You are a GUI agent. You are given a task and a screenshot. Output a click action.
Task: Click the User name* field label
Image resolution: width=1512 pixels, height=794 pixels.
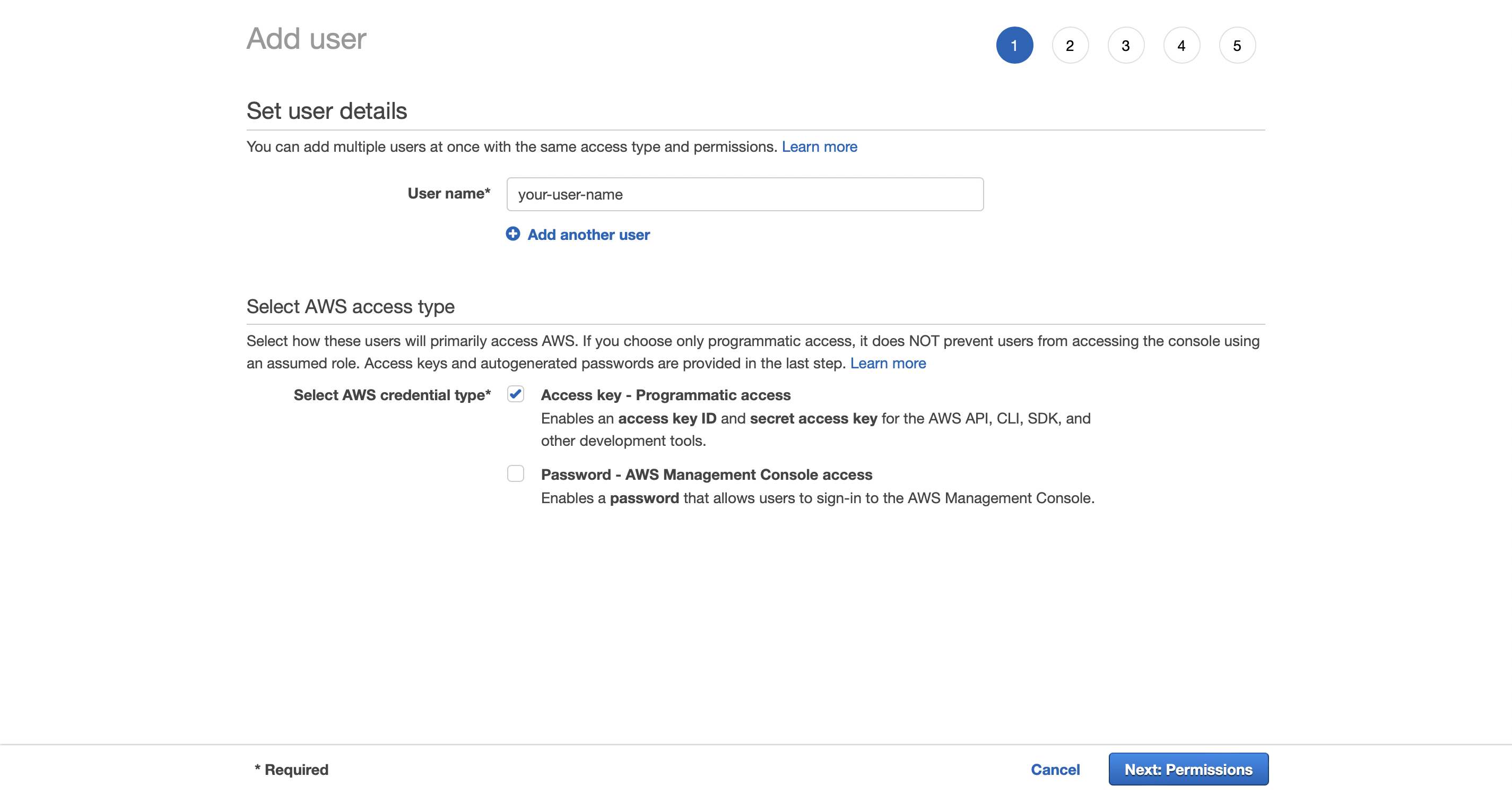[x=449, y=193]
